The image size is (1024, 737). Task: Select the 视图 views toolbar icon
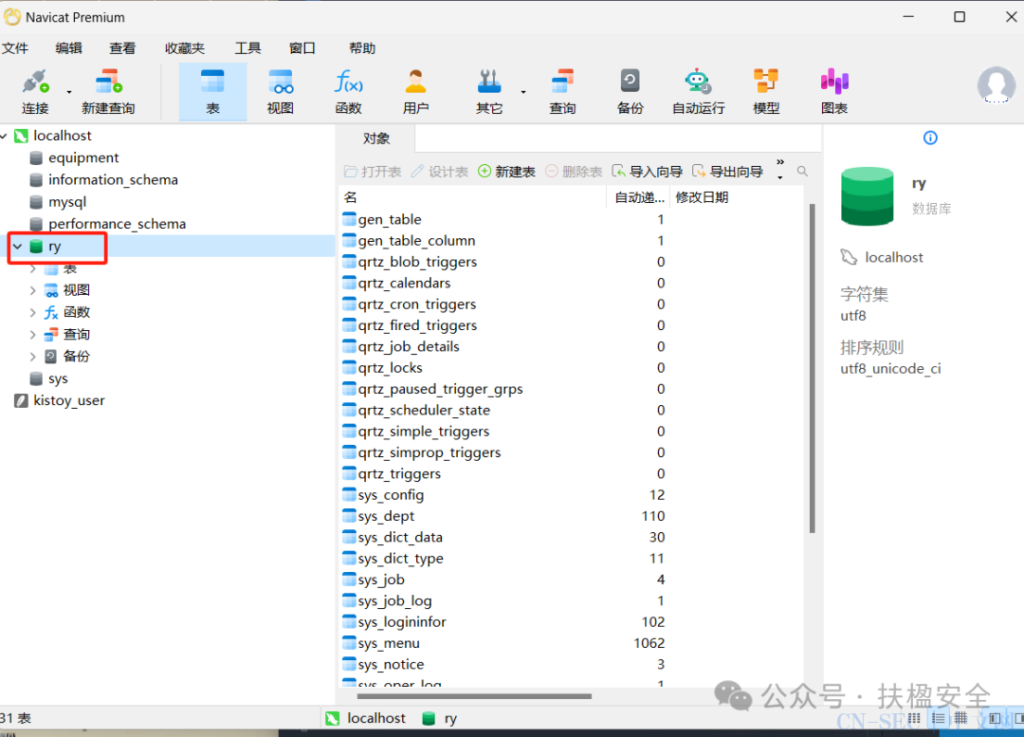coord(281,91)
